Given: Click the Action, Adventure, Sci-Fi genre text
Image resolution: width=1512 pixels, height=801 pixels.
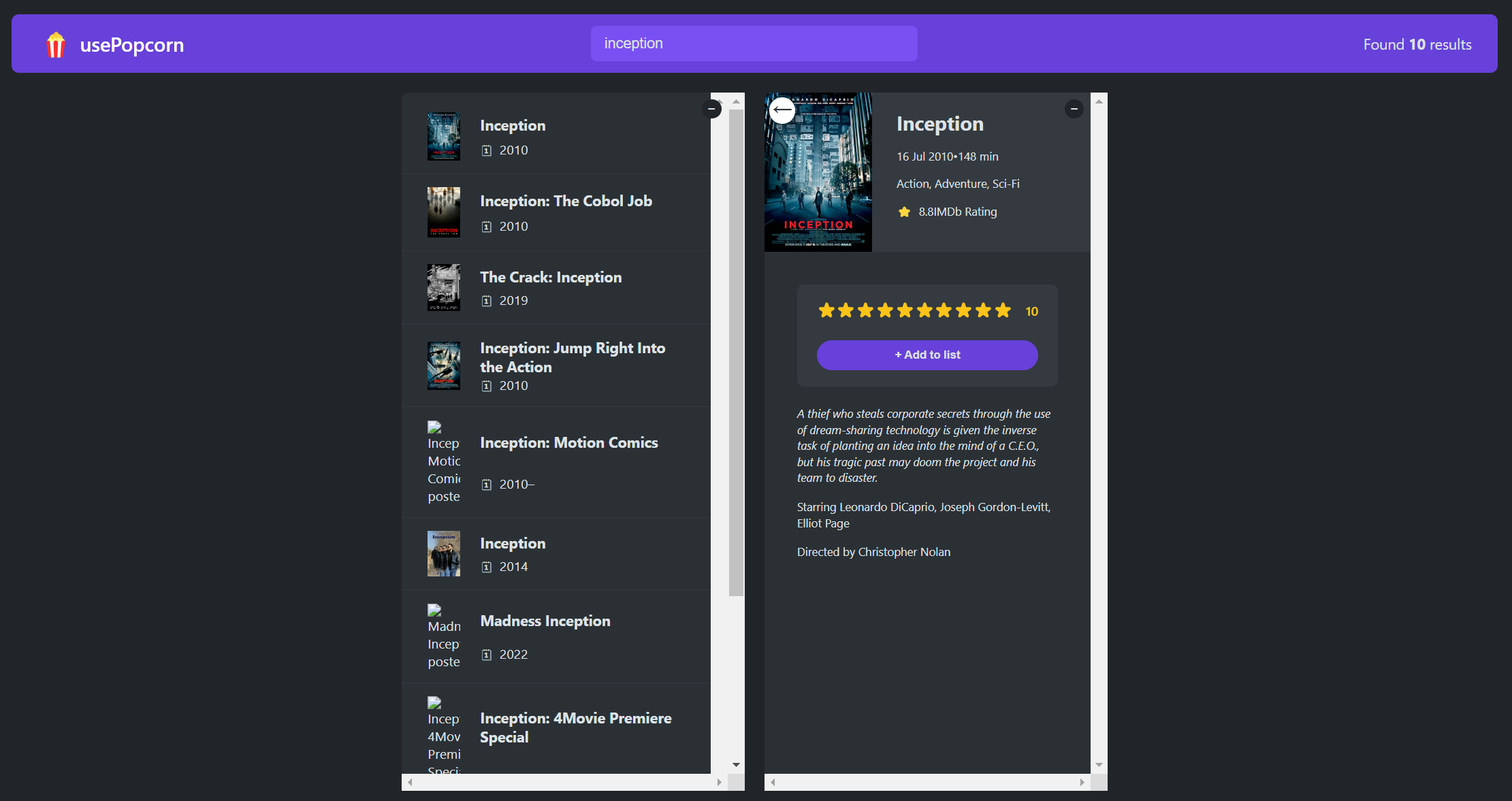Looking at the screenshot, I should coord(958,184).
